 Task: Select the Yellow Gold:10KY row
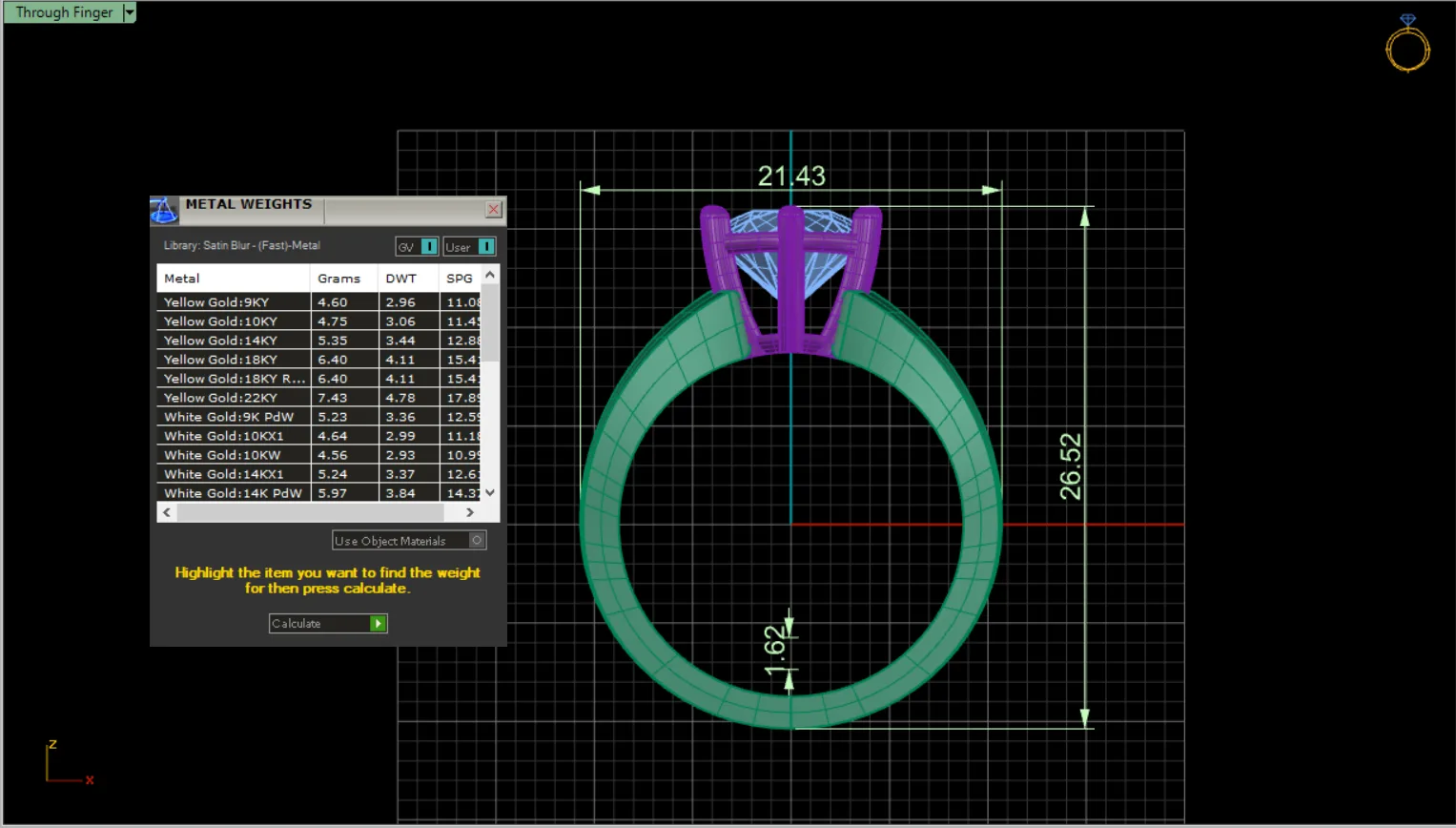coord(318,321)
